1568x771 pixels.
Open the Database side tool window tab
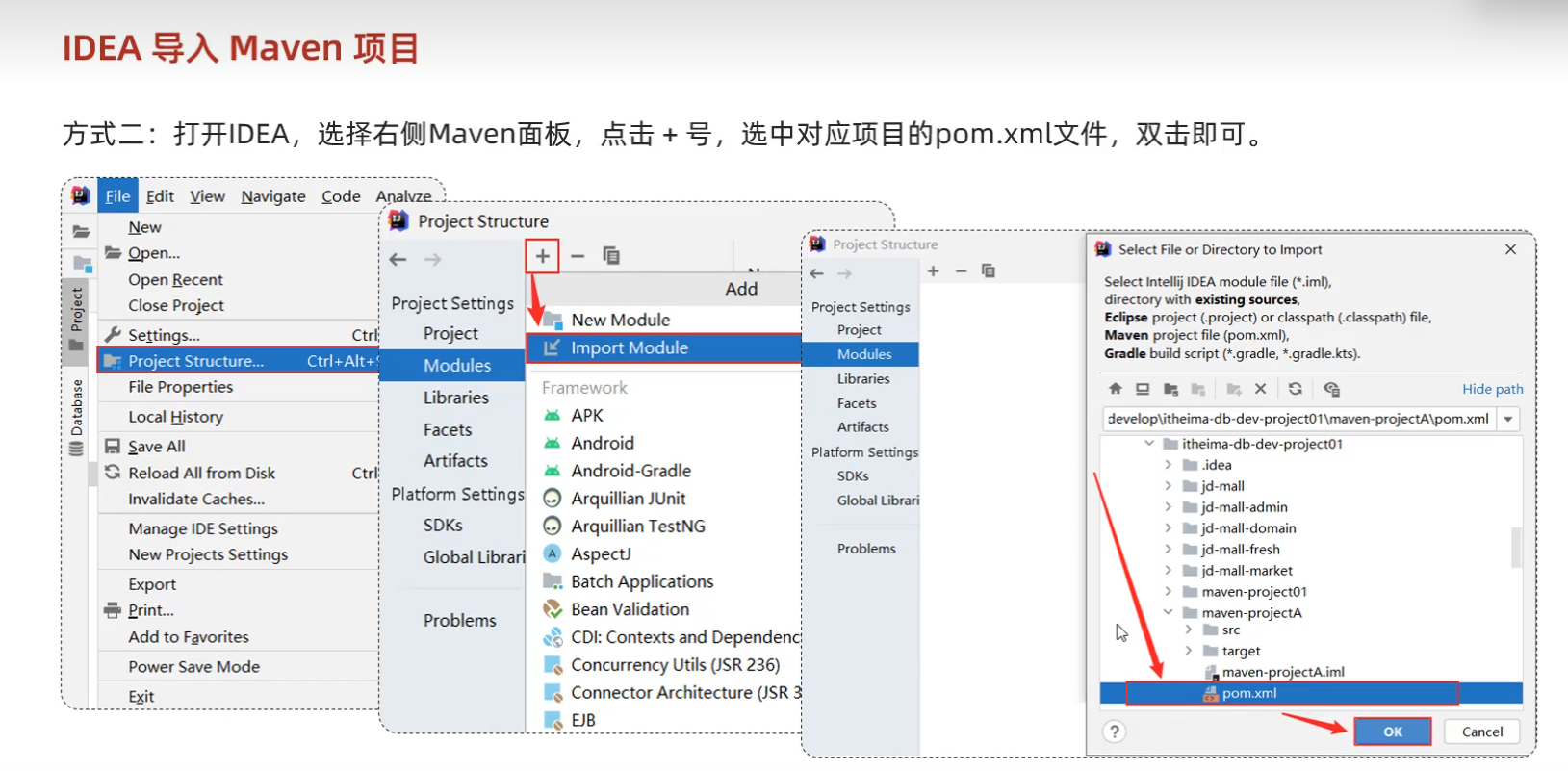77,418
